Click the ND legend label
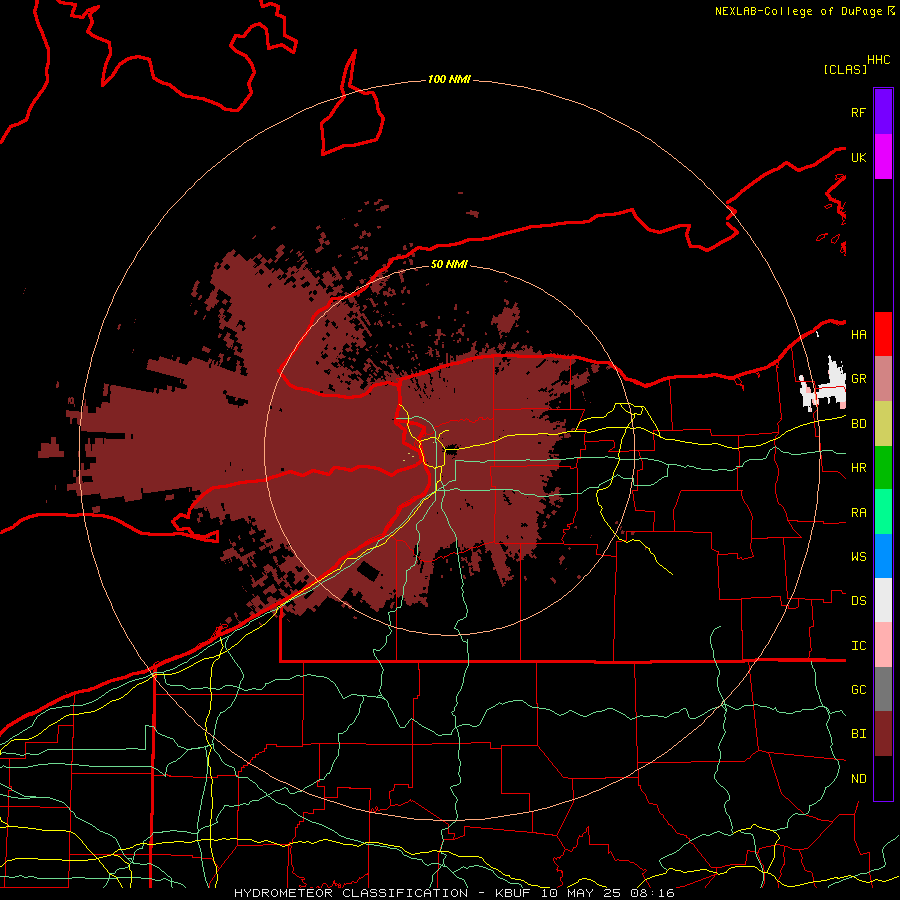The width and height of the screenshot is (900, 900). tap(858, 778)
